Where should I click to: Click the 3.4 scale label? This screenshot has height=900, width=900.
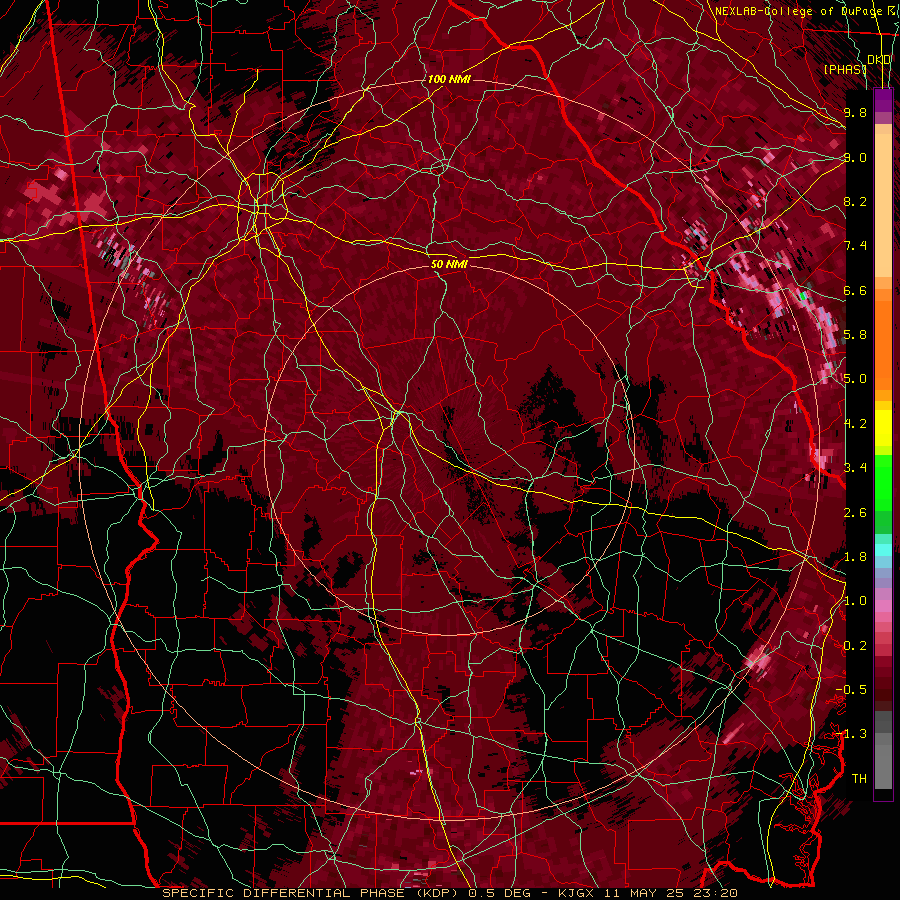855,468
